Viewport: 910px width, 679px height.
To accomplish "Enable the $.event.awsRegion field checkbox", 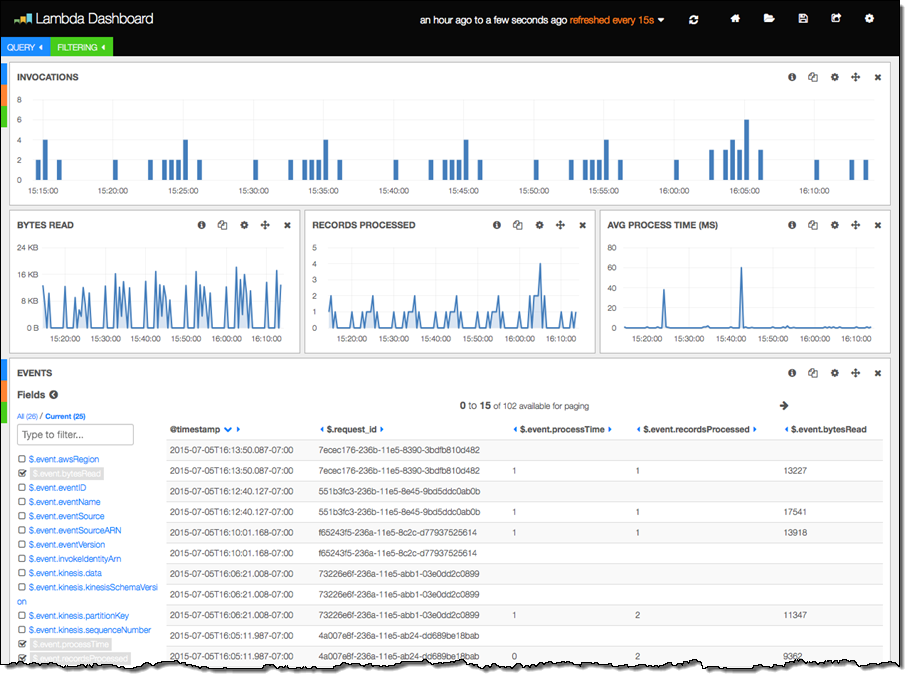I will [x=22, y=459].
